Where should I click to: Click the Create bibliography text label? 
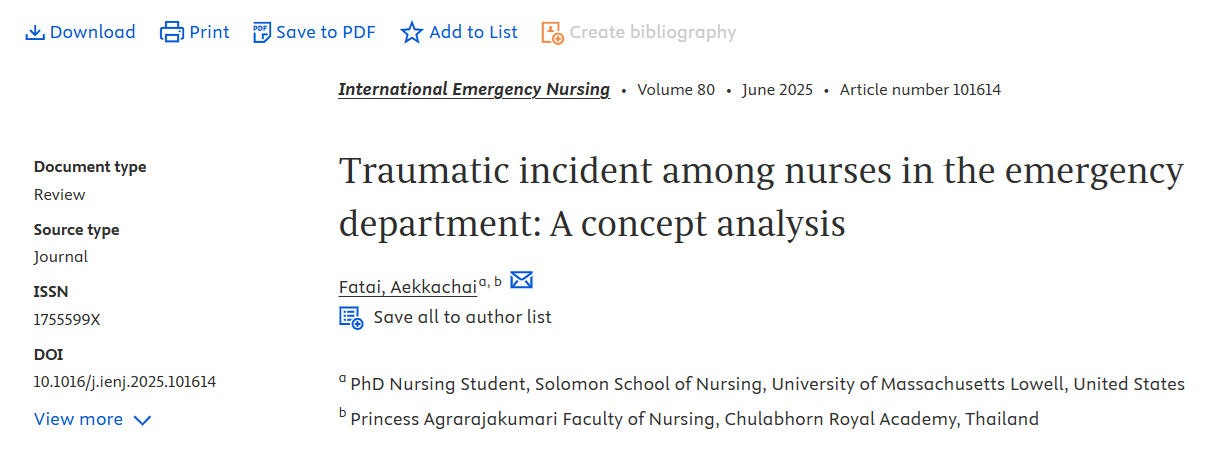click(653, 32)
